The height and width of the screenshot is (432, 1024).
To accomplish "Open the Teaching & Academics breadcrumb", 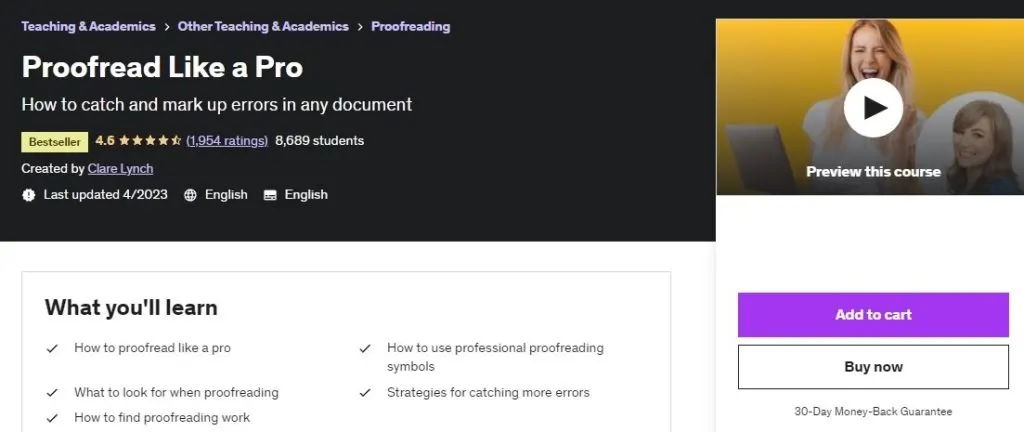I will (x=88, y=27).
